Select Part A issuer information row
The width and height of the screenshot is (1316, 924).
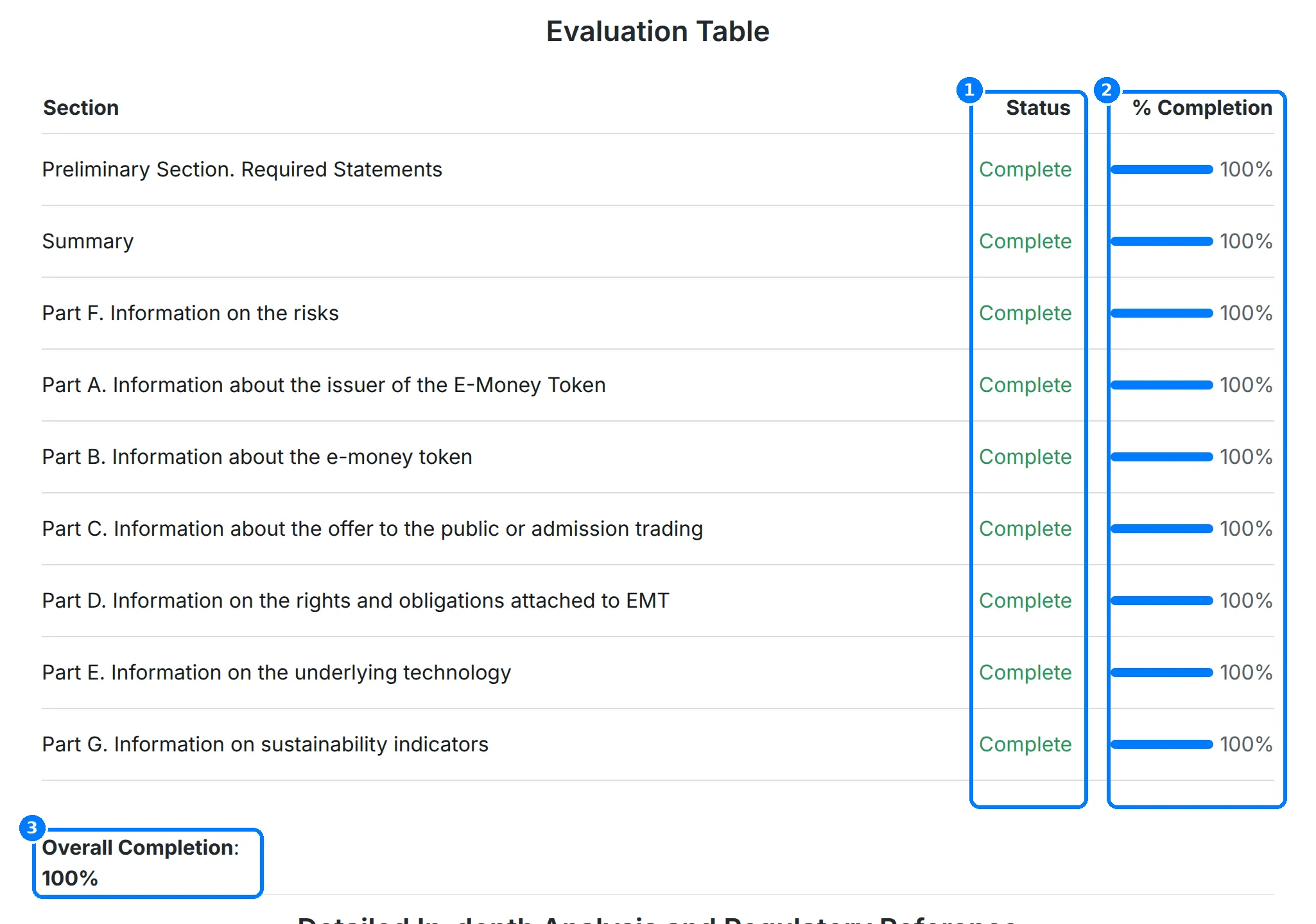pos(658,385)
